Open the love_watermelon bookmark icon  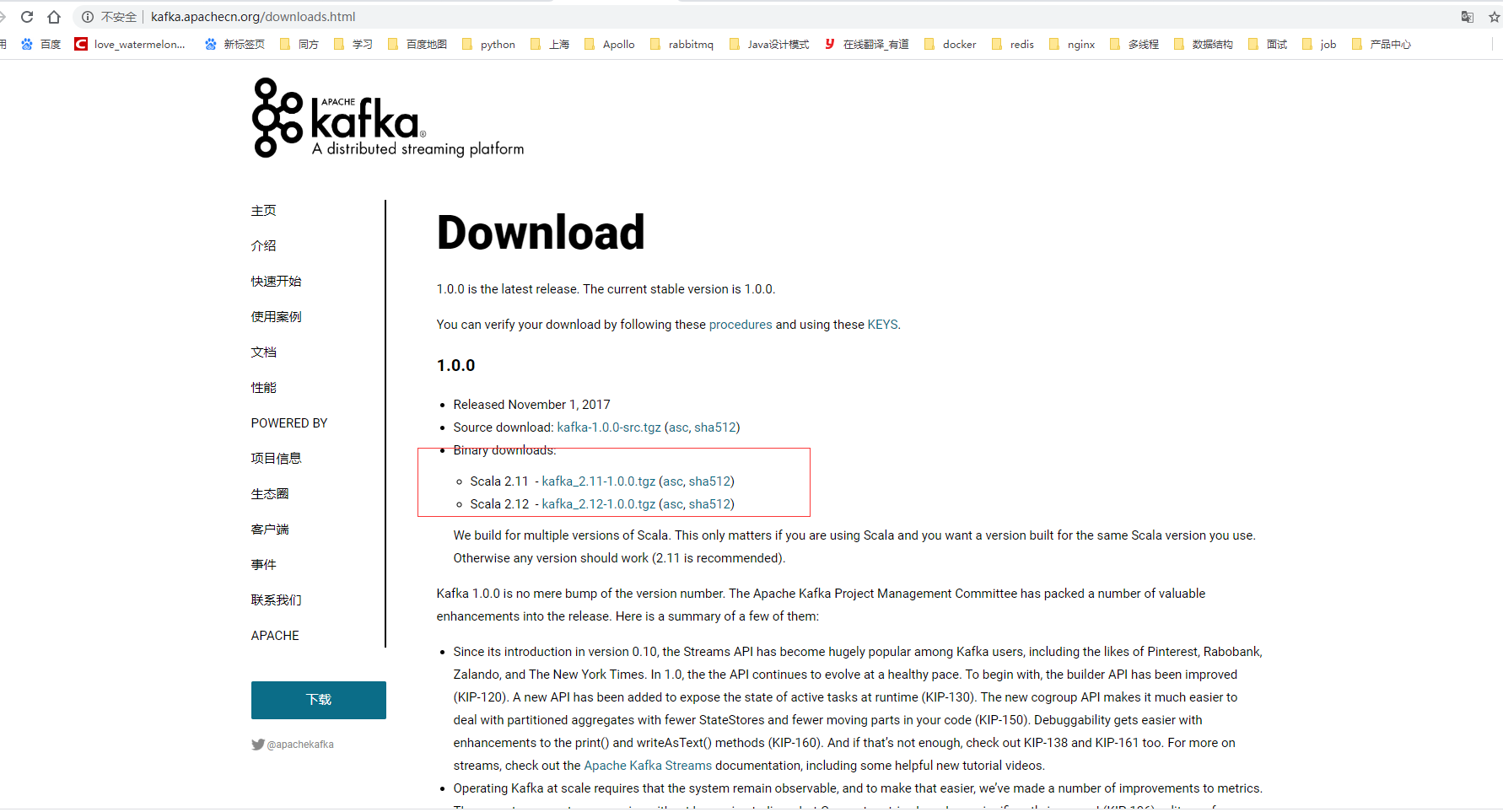click(80, 44)
